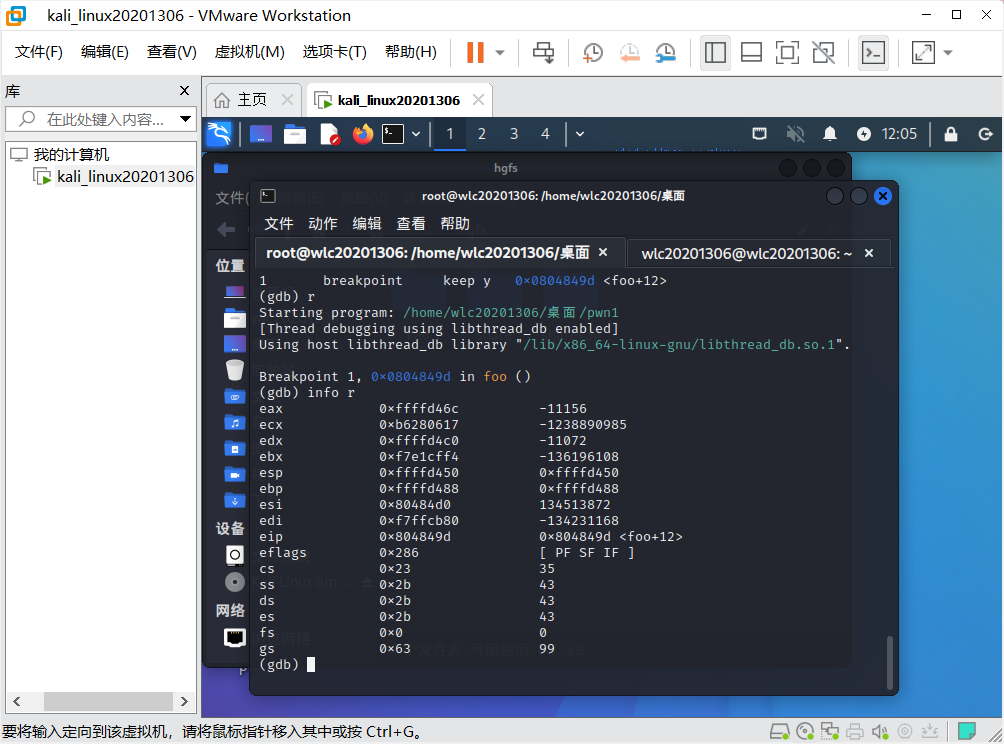The image size is (1004, 744).
Task: Click the log out icon in Kali panel
Action: click(x=985, y=134)
